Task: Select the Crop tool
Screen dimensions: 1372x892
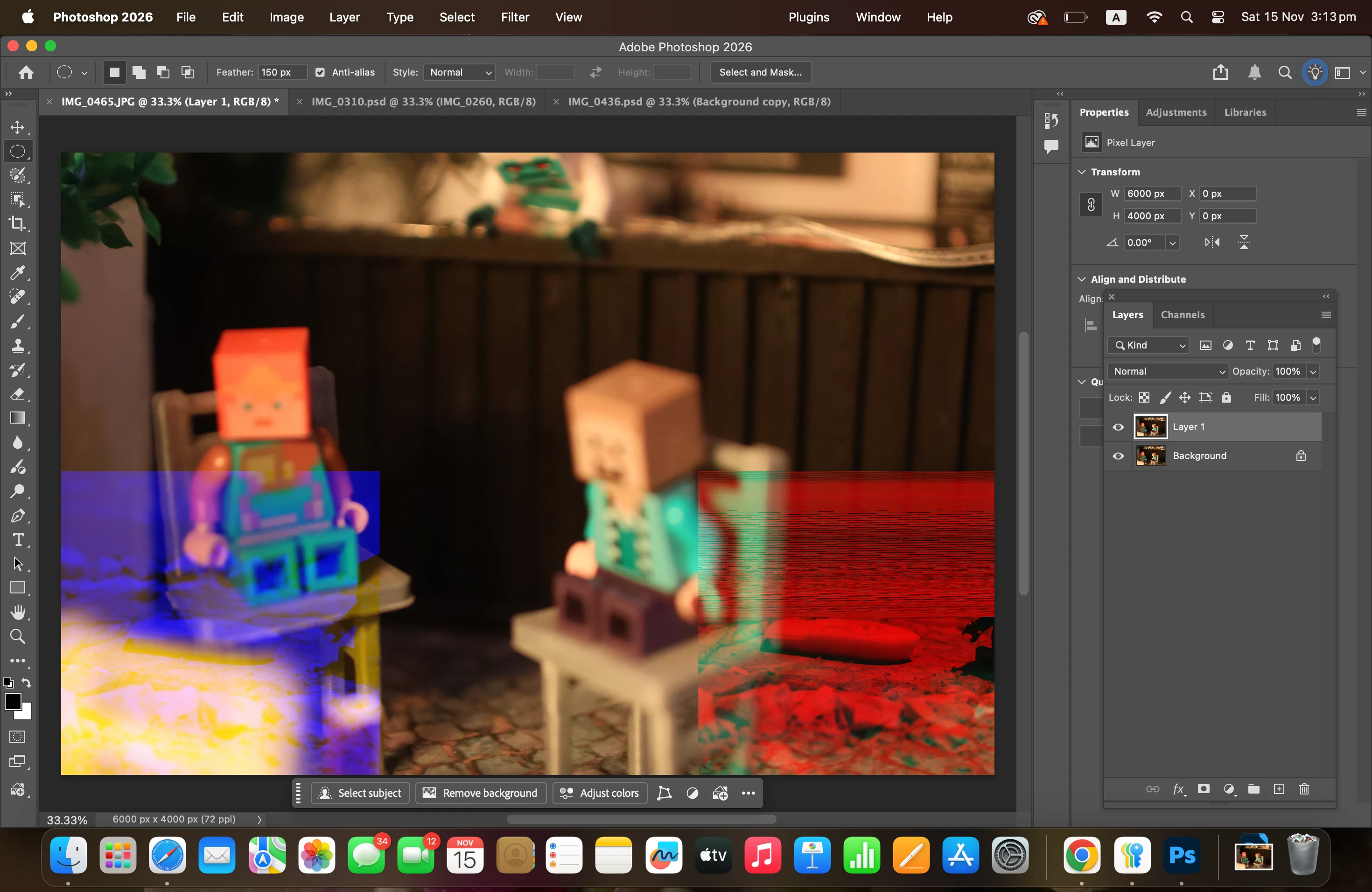Action: [18, 223]
